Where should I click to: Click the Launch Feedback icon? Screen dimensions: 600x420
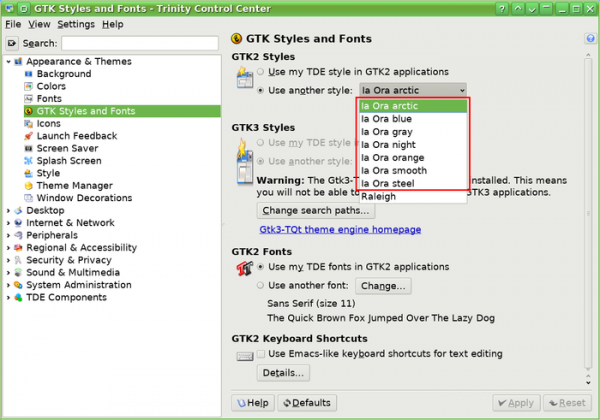[x=28, y=136]
